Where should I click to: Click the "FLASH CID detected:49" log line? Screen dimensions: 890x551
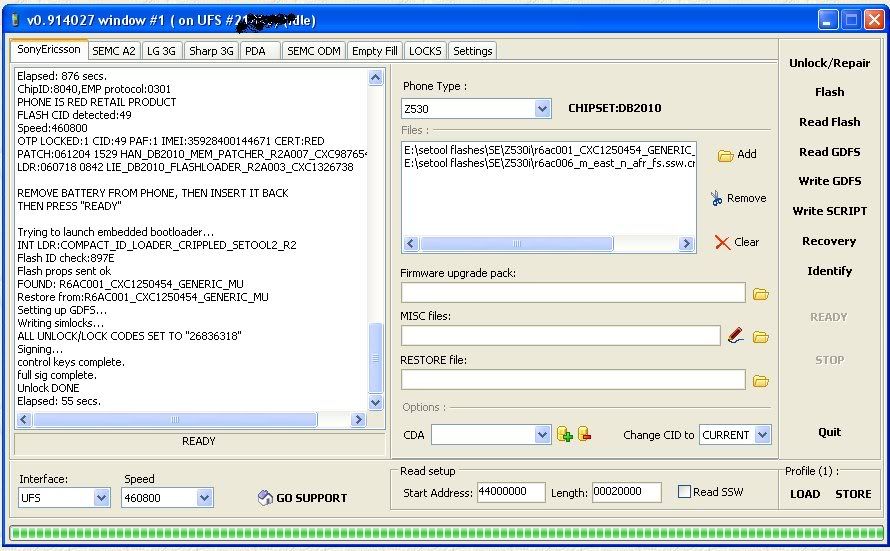(74, 115)
